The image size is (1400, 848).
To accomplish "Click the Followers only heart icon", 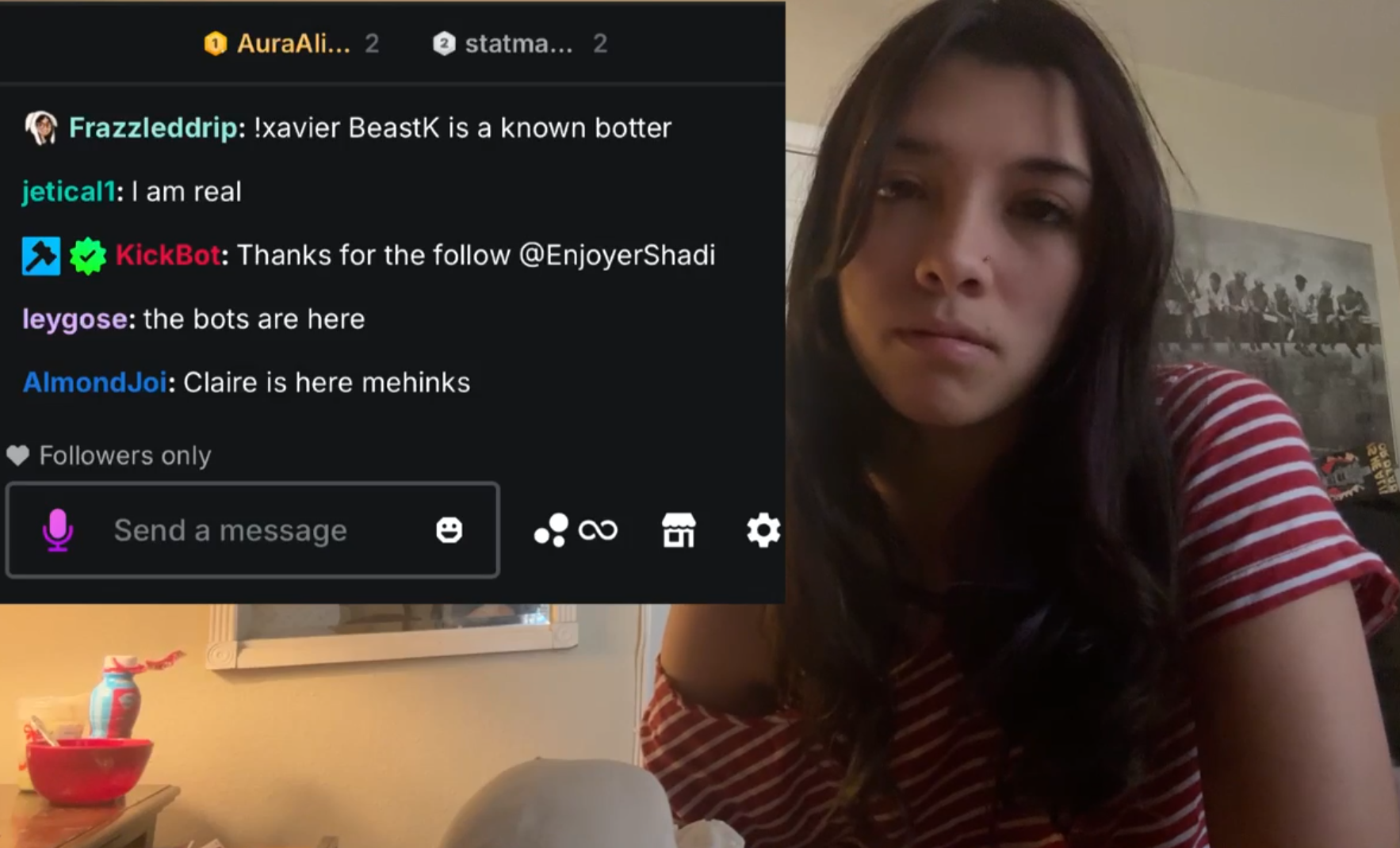I will point(17,455).
